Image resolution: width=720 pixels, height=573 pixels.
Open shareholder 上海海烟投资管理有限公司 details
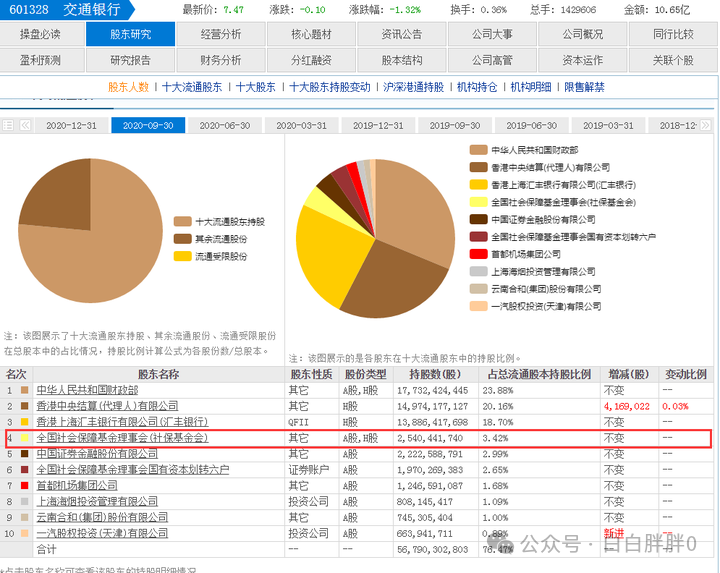pos(97,502)
